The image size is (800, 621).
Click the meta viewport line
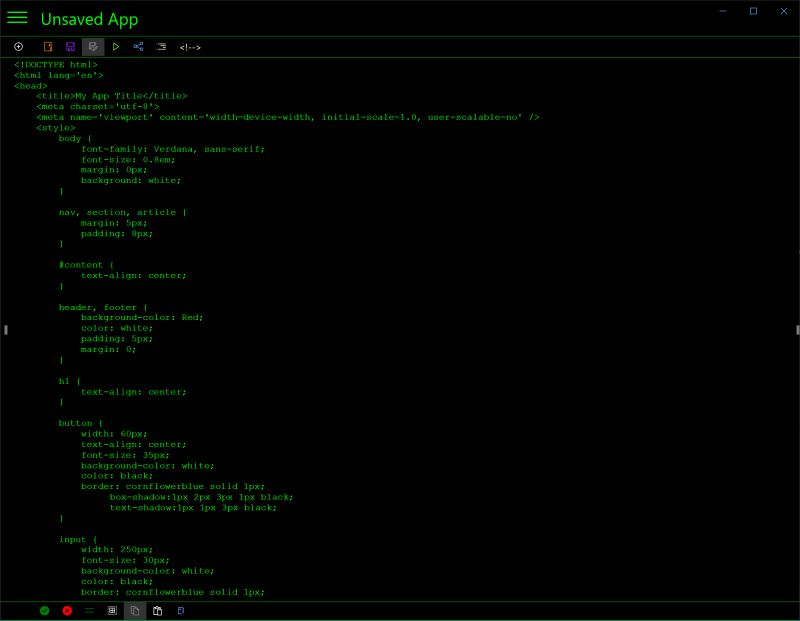(288, 117)
